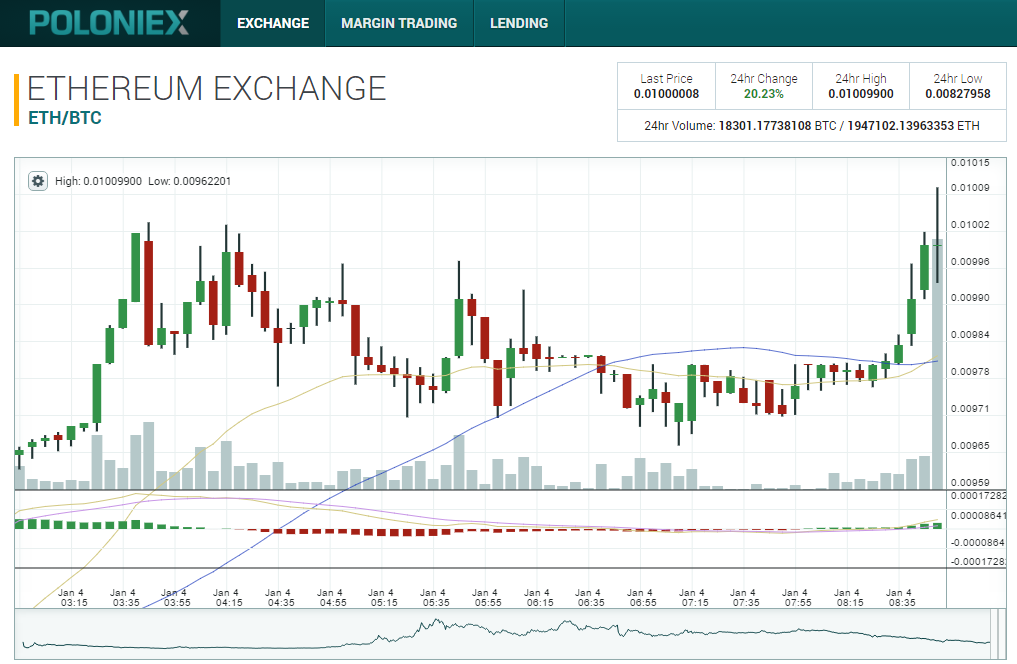Click the 0.00978 price axis label
Screen dimensions: 1017x664
(x=970, y=372)
